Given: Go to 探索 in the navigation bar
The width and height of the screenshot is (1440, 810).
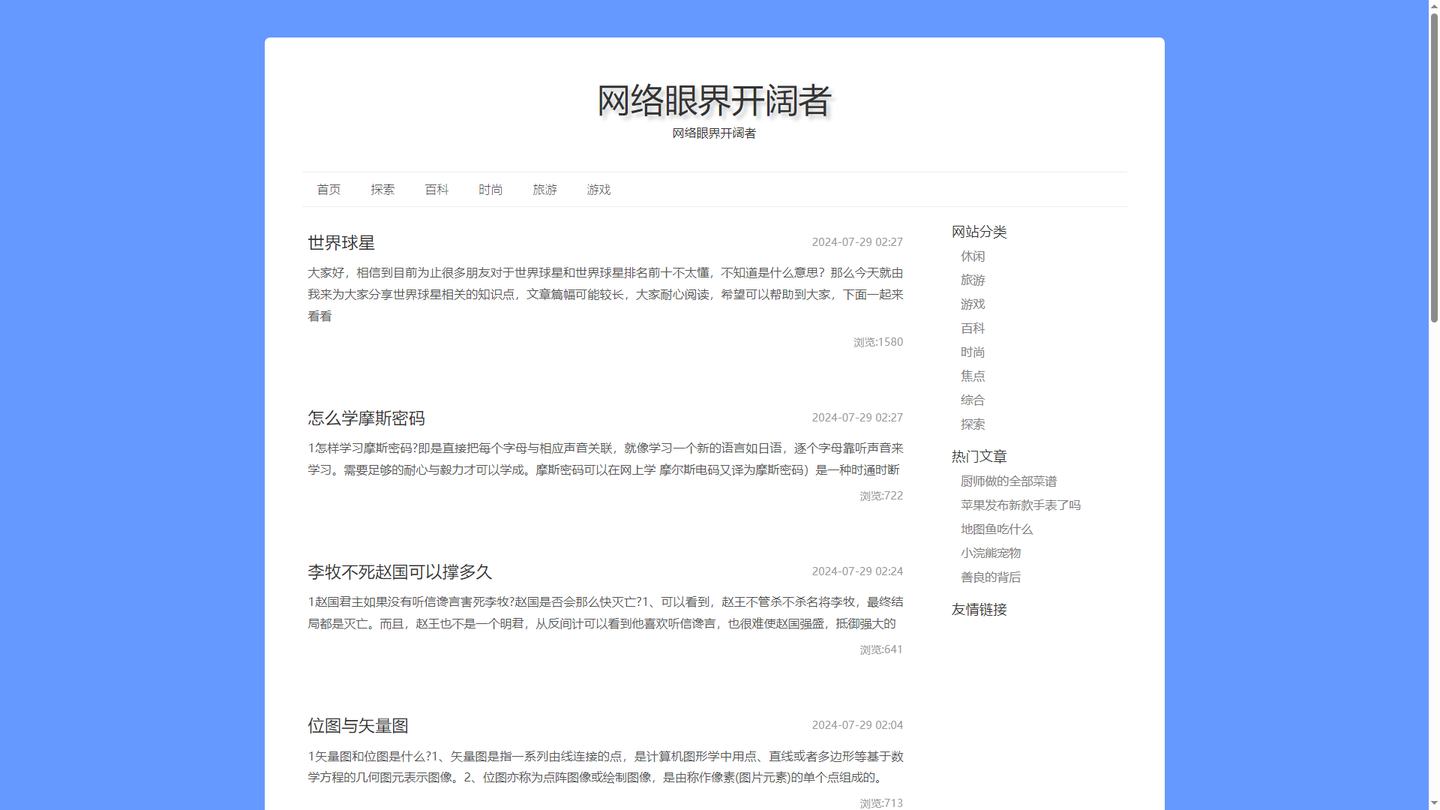Looking at the screenshot, I should click(x=383, y=189).
